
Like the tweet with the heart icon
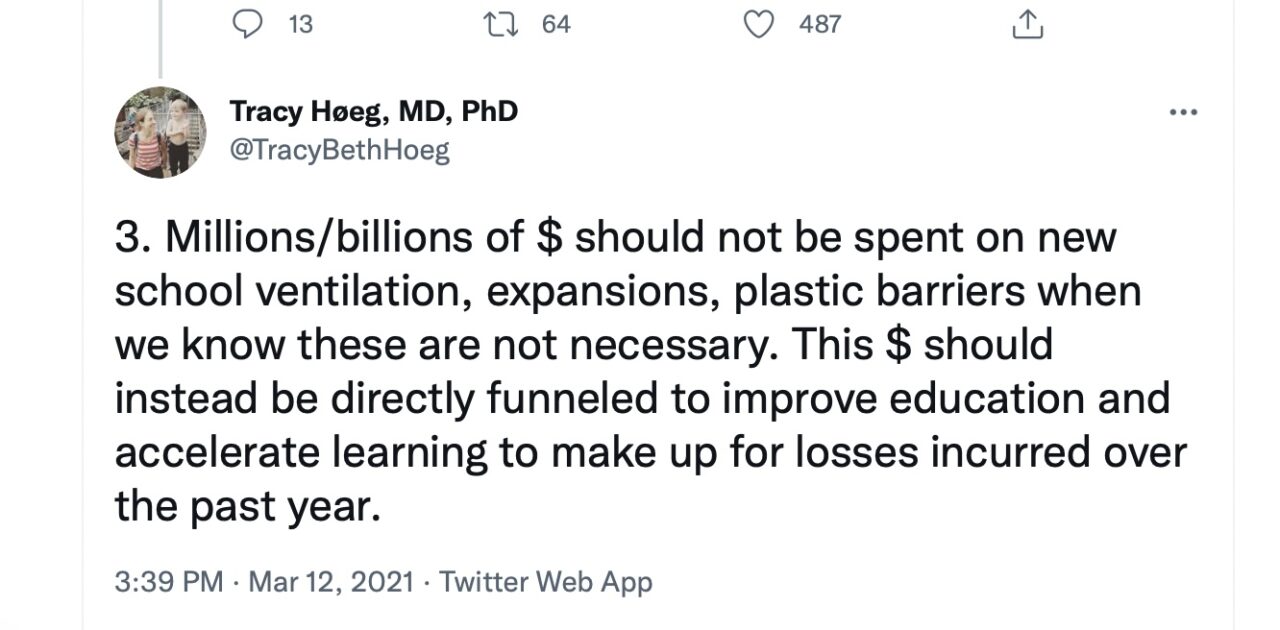(760, 25)
